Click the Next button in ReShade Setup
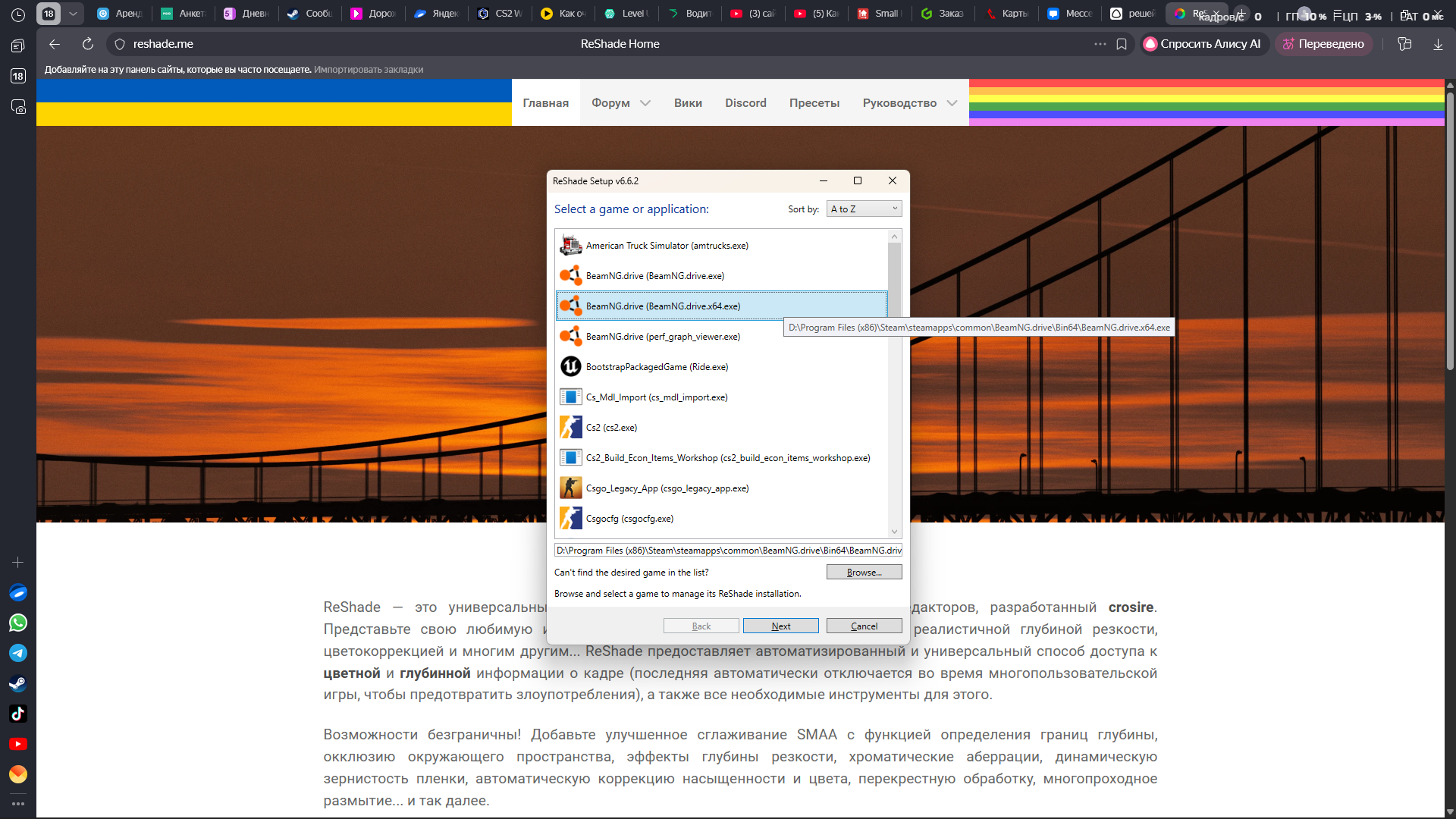Viewport: 1456px width, 819px height. (x=780, y=626)
